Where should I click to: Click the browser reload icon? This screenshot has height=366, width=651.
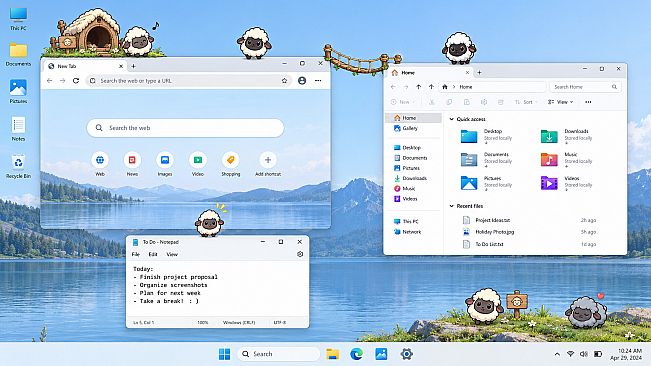tap(76, 81)
